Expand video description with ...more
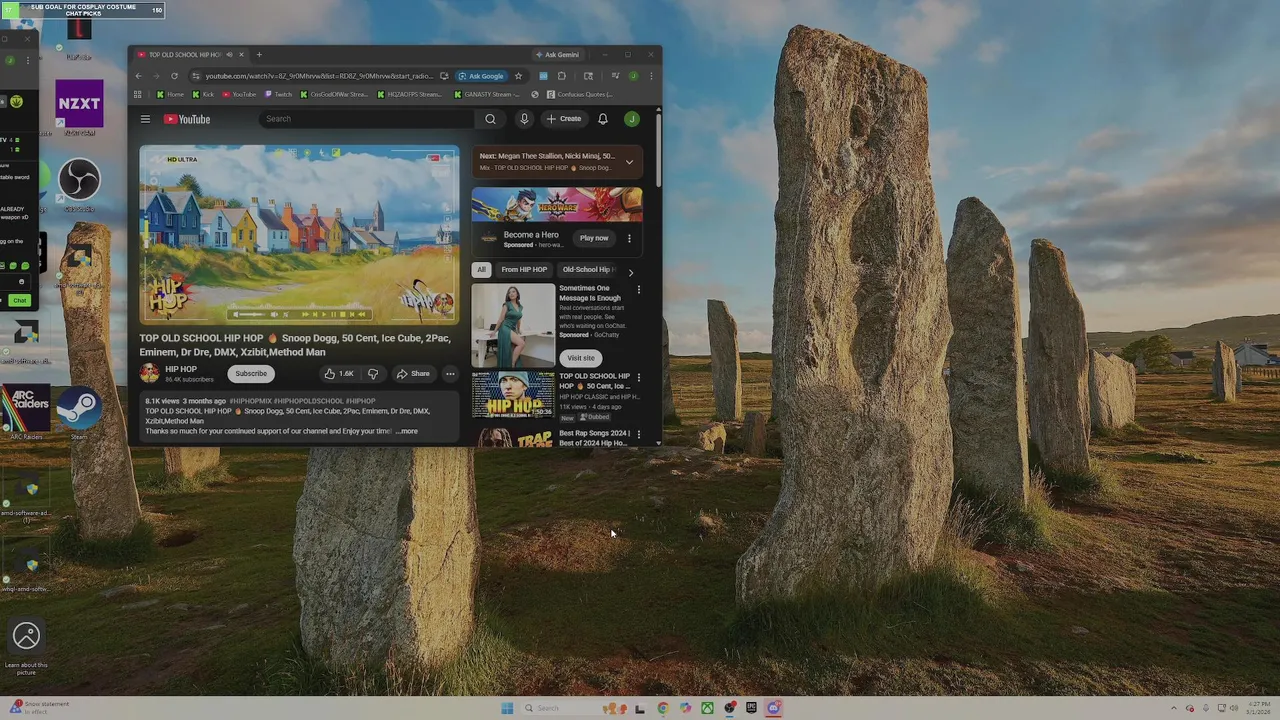 [407, 431]
